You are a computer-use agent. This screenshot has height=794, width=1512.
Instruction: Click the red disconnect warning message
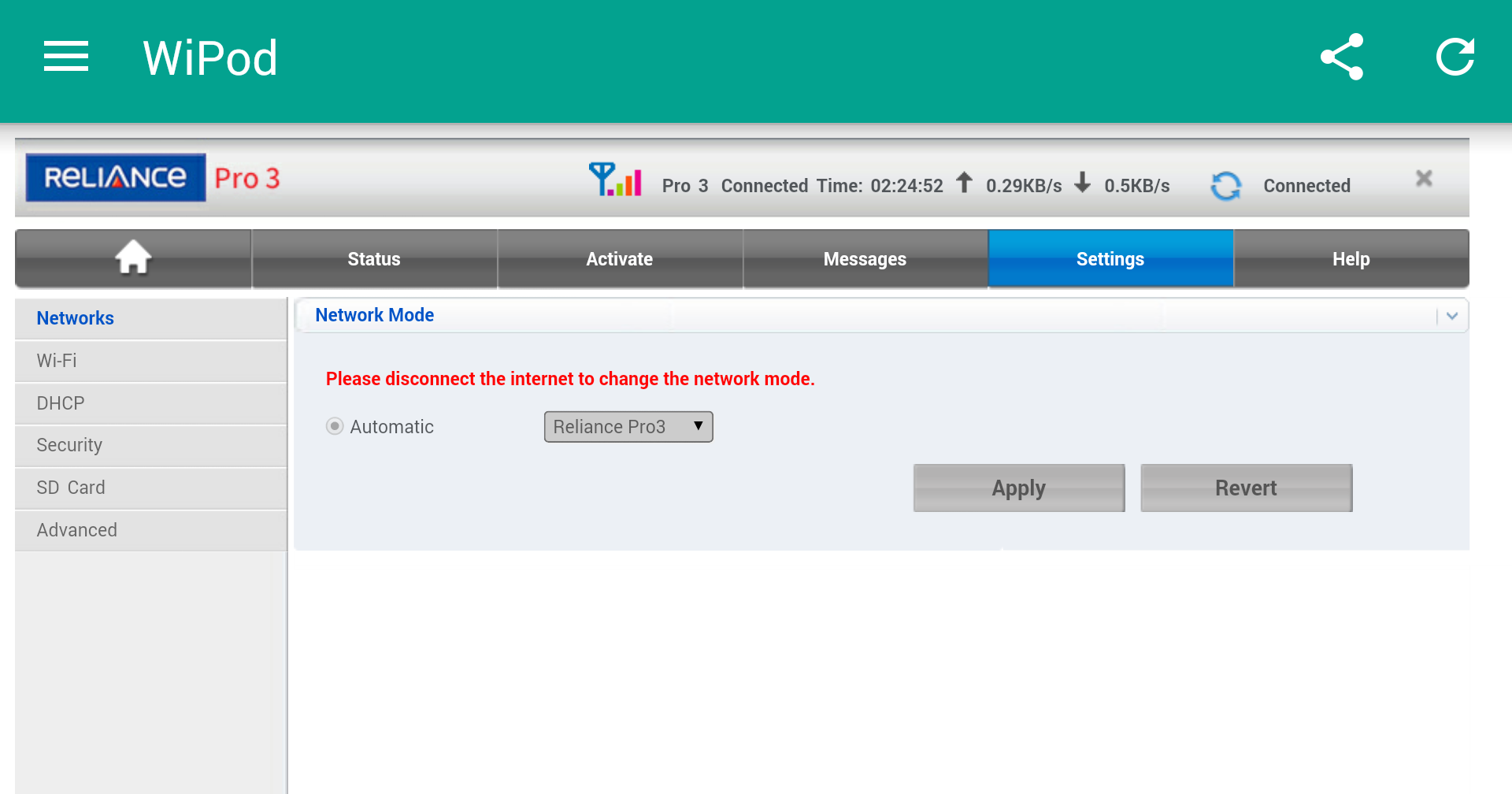570,379
